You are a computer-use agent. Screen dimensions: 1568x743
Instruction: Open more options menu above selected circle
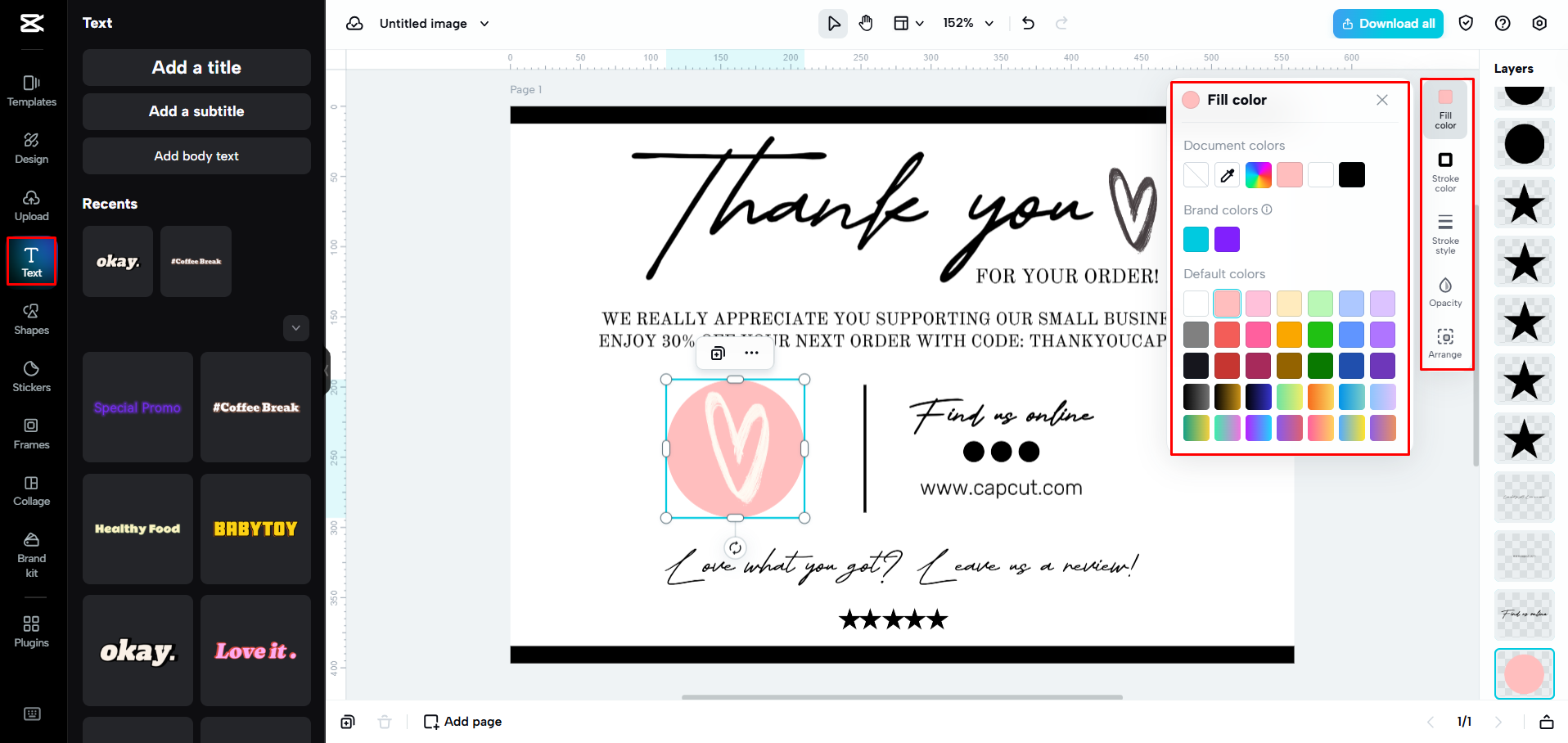click(x=751, y=353)
